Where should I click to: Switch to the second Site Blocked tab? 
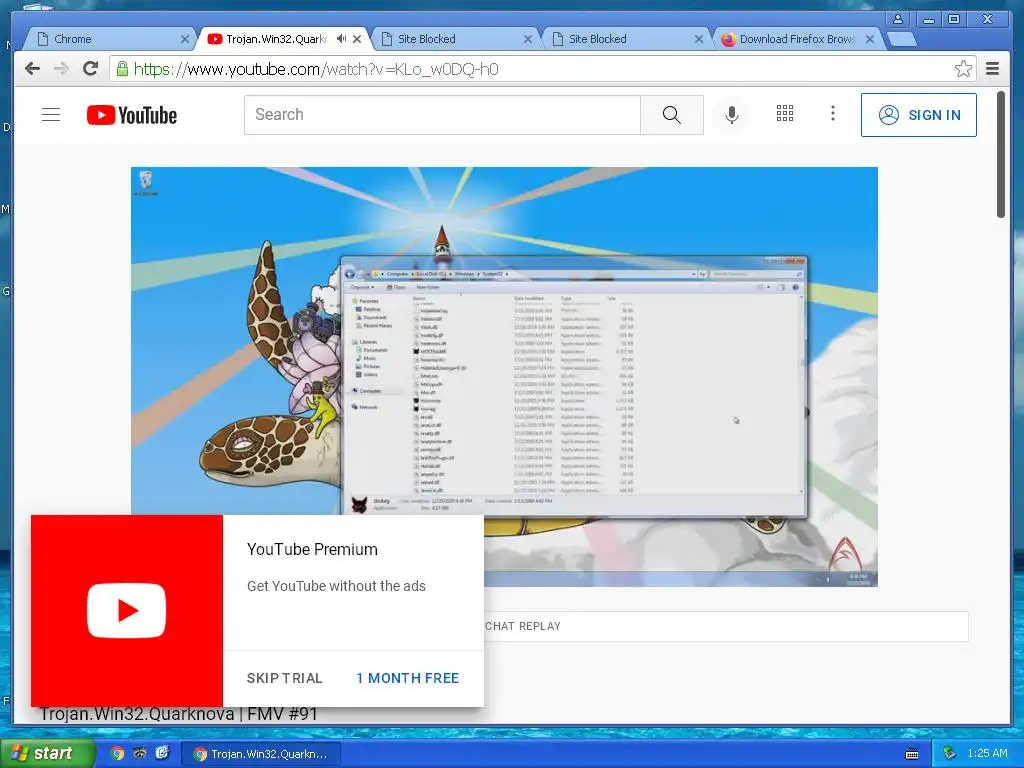point(622,39)
